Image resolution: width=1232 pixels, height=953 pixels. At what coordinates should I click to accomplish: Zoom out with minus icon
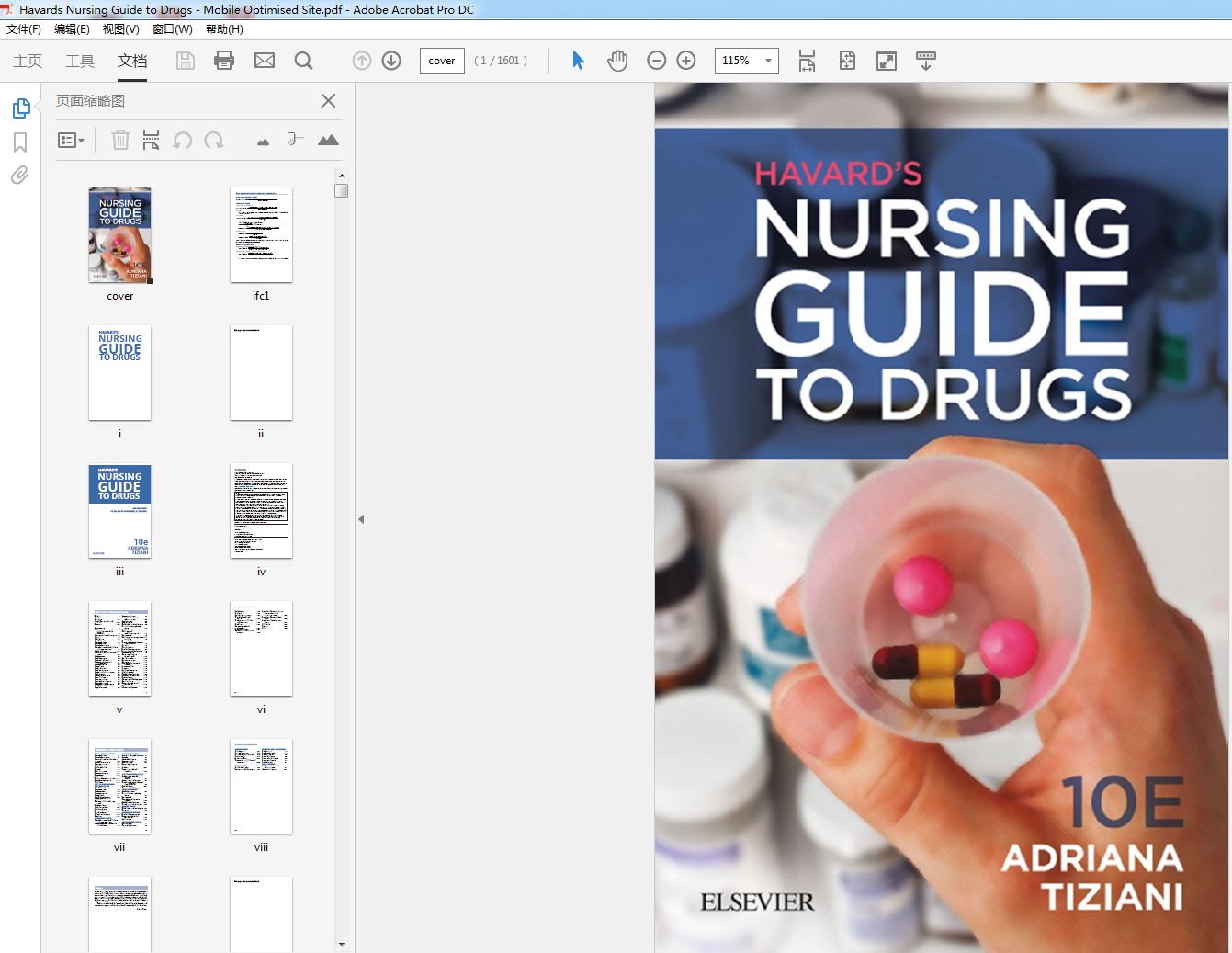[656, 61]
